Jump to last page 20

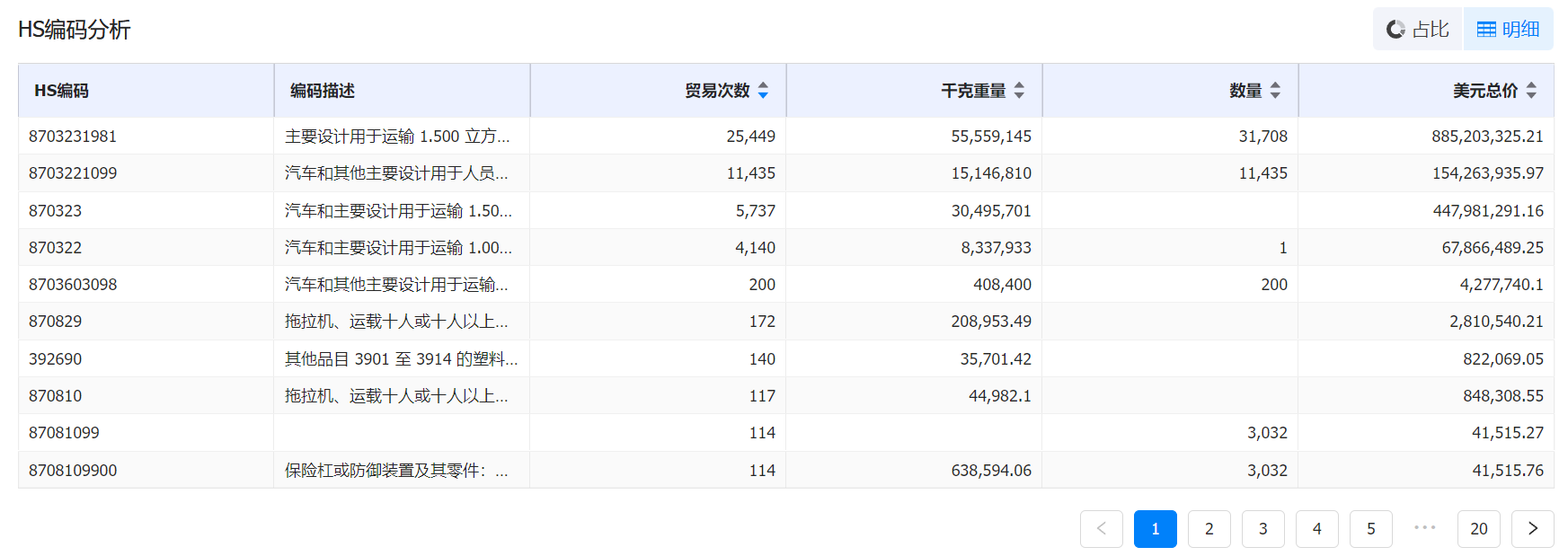tap(1478, 529)
